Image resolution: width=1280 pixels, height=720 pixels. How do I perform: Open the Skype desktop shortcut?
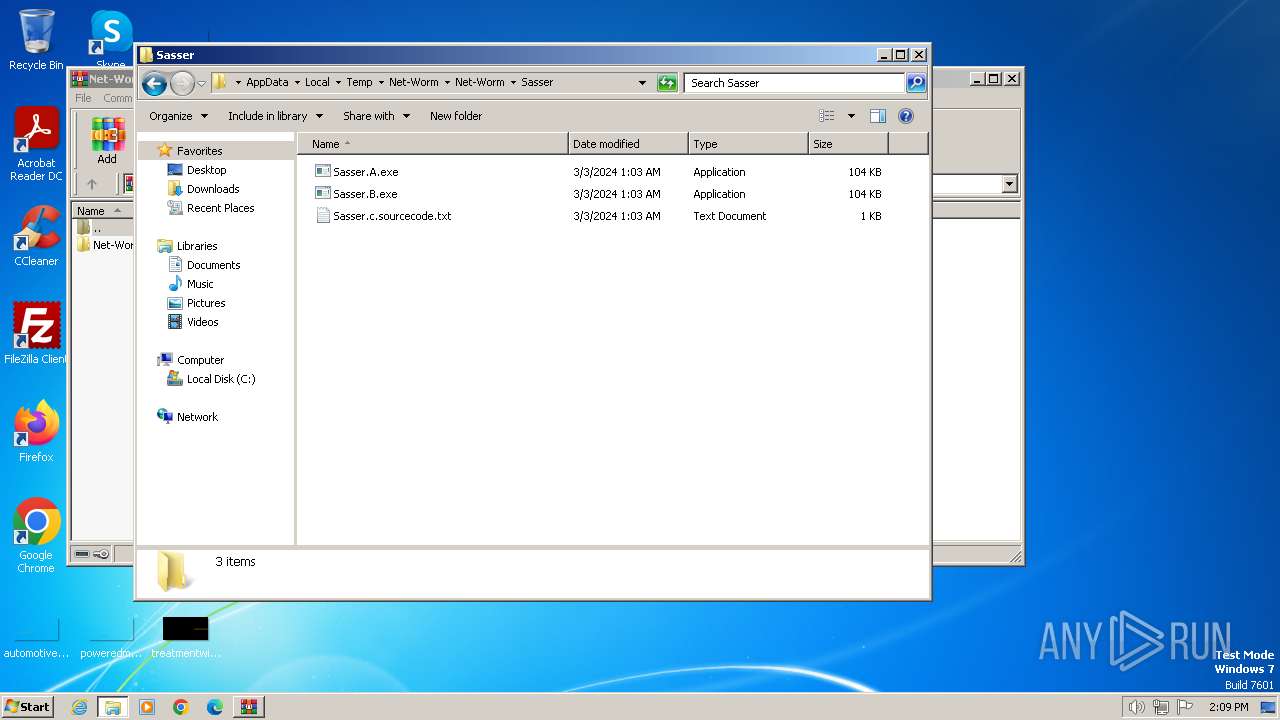110,40
